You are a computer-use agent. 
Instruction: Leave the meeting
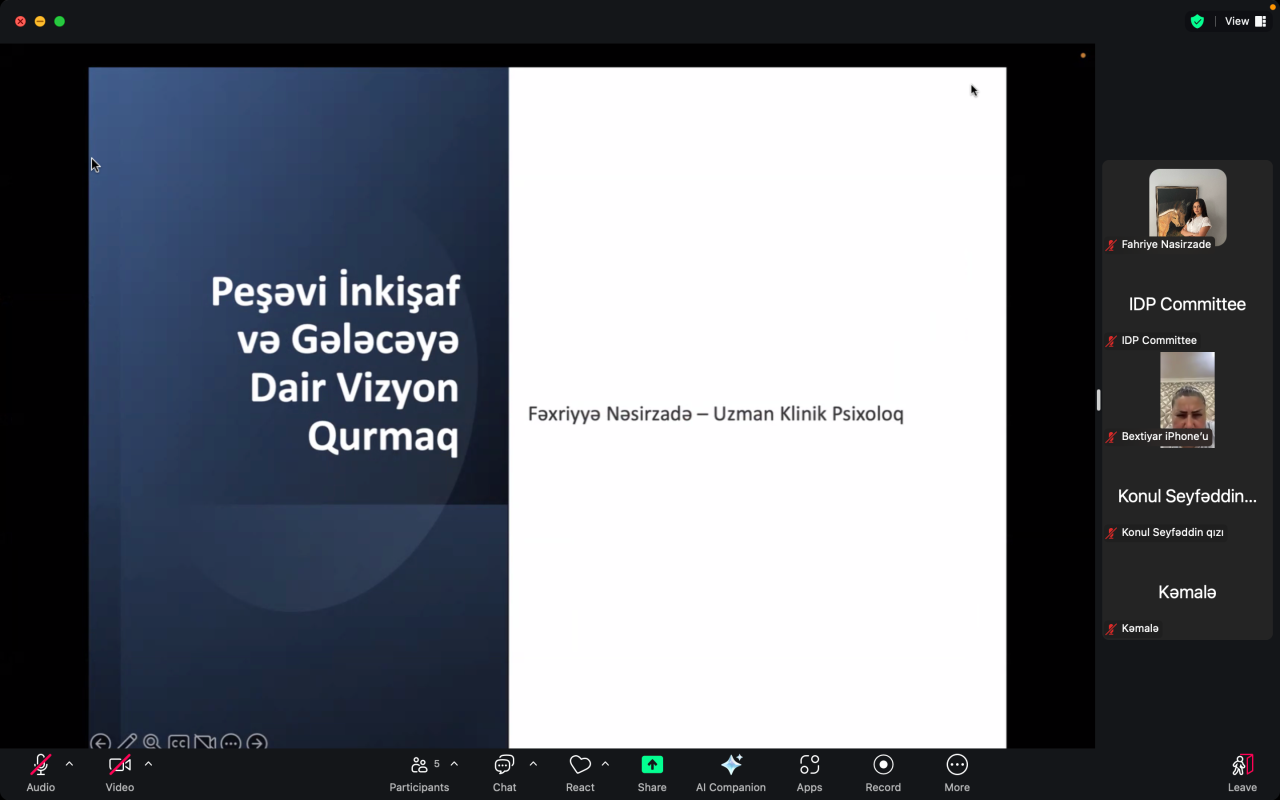pyautogui.click(x=1242, y=772)
